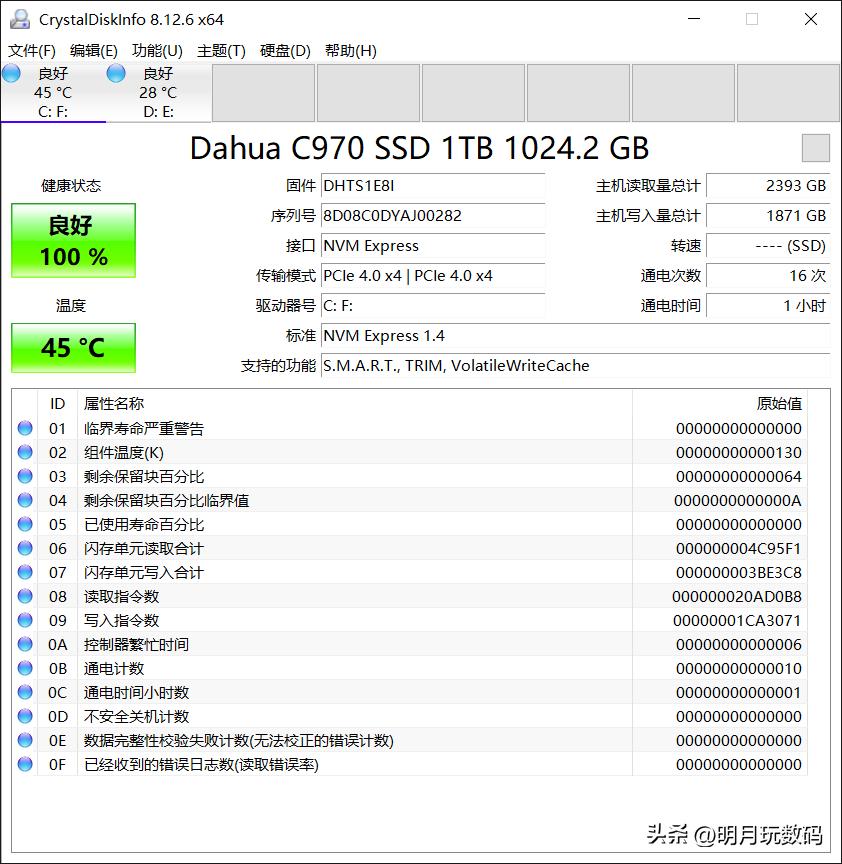The width and height of the screenshot is (842, 864).
Task: Click the status icon for 读取指令数
Action: point(25,596)
